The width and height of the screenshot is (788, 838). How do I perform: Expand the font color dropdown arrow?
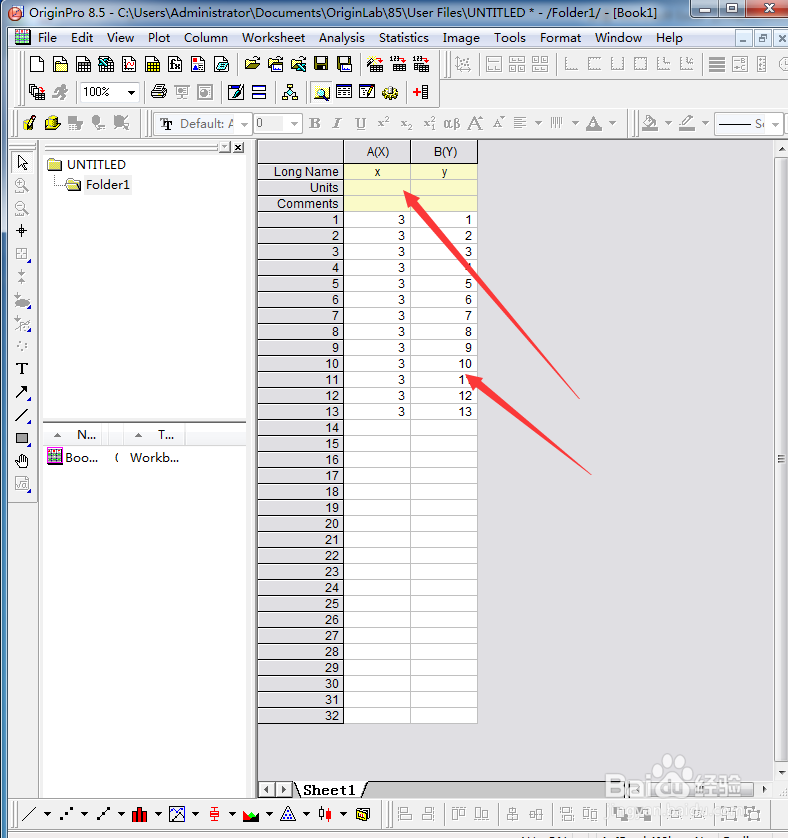[613, 123]
